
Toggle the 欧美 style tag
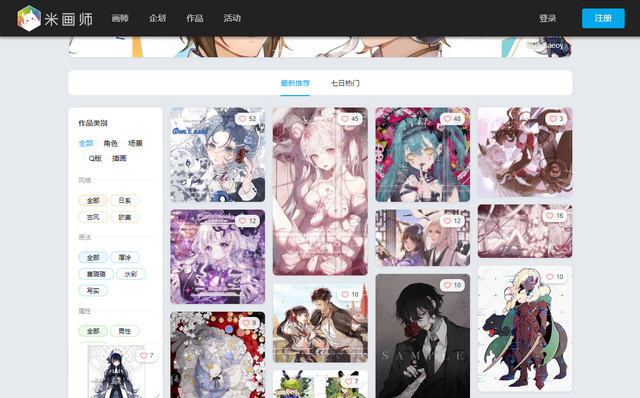(x=124, y=217)
